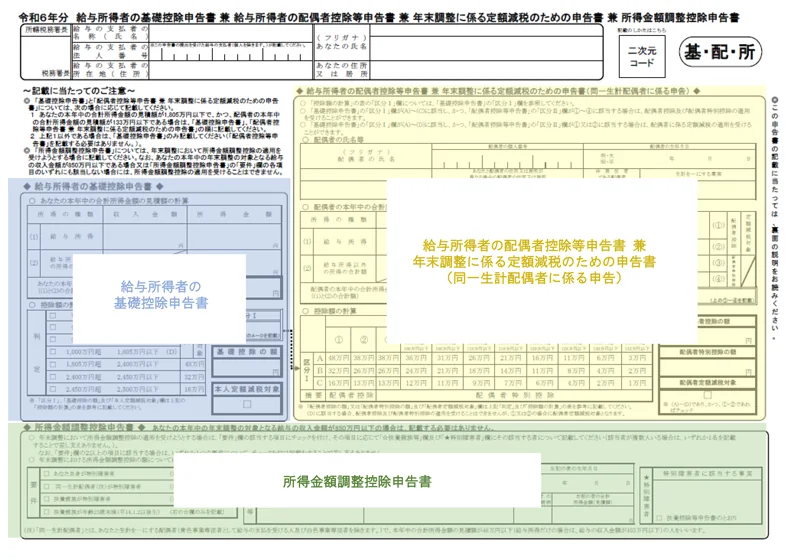The height and width of the screenshot is (559, 790).
Task: Tick the 扶養控除等申告書のとおり checkbox
Action: point(659,518)
